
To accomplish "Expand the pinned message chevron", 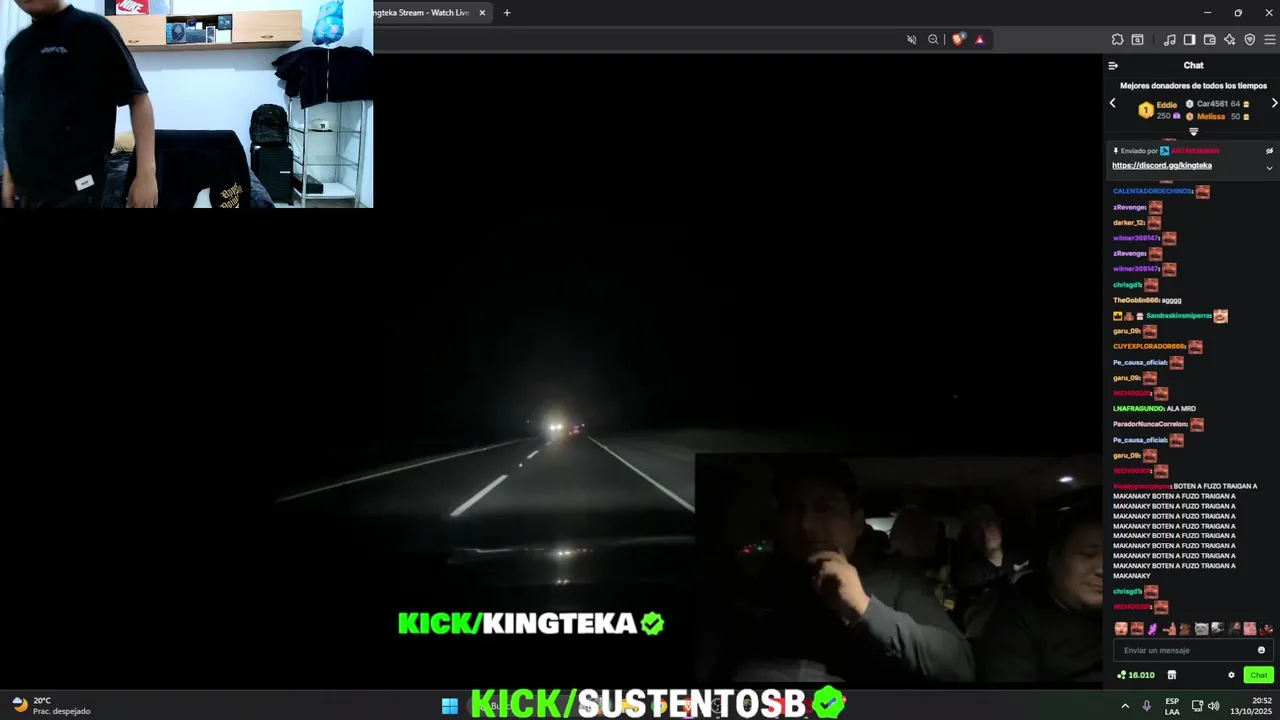I will click(x=1269, y=168).
